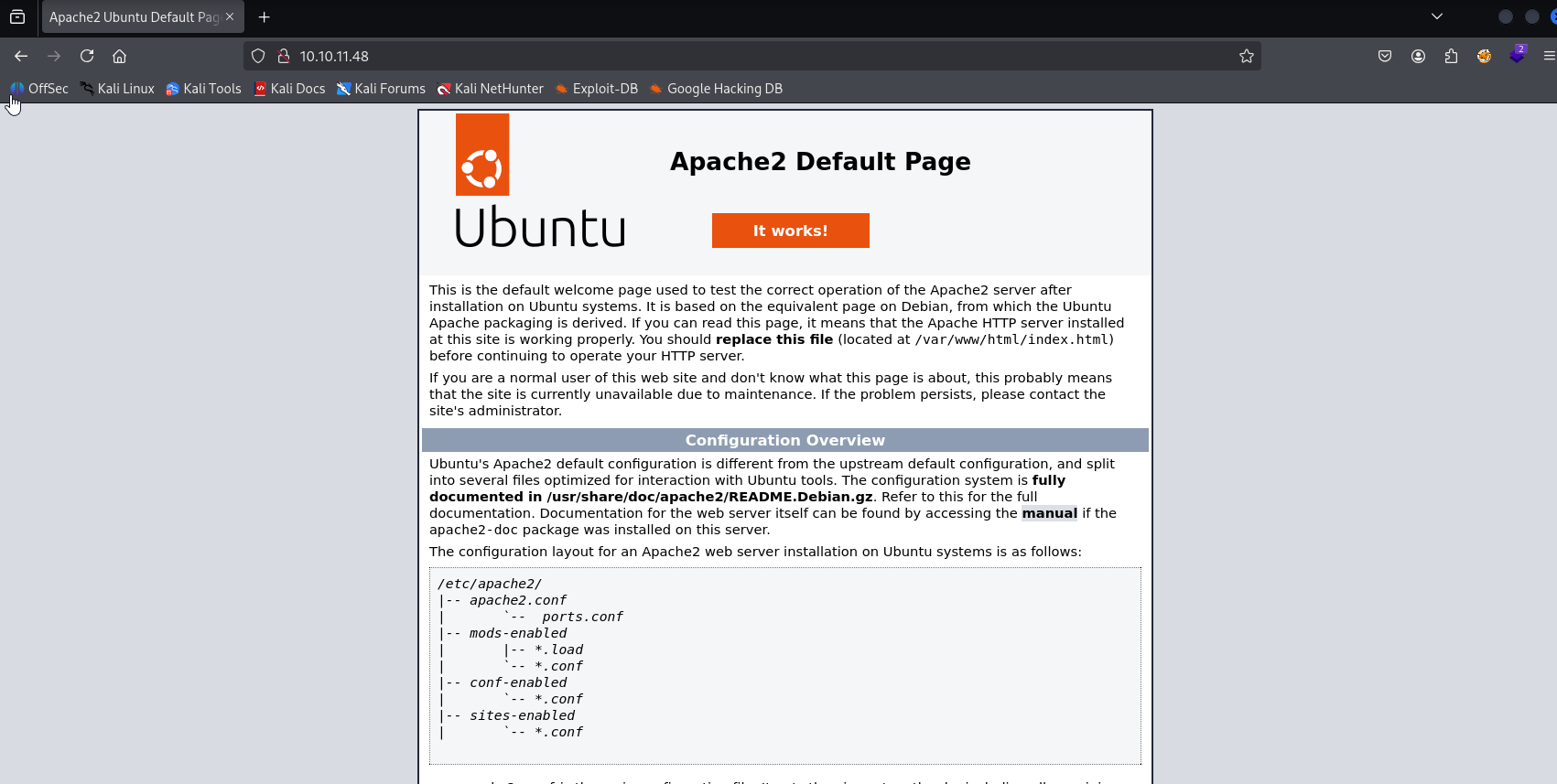
Task: Open the Google Hacking DB bookmark
Action: 716,89
